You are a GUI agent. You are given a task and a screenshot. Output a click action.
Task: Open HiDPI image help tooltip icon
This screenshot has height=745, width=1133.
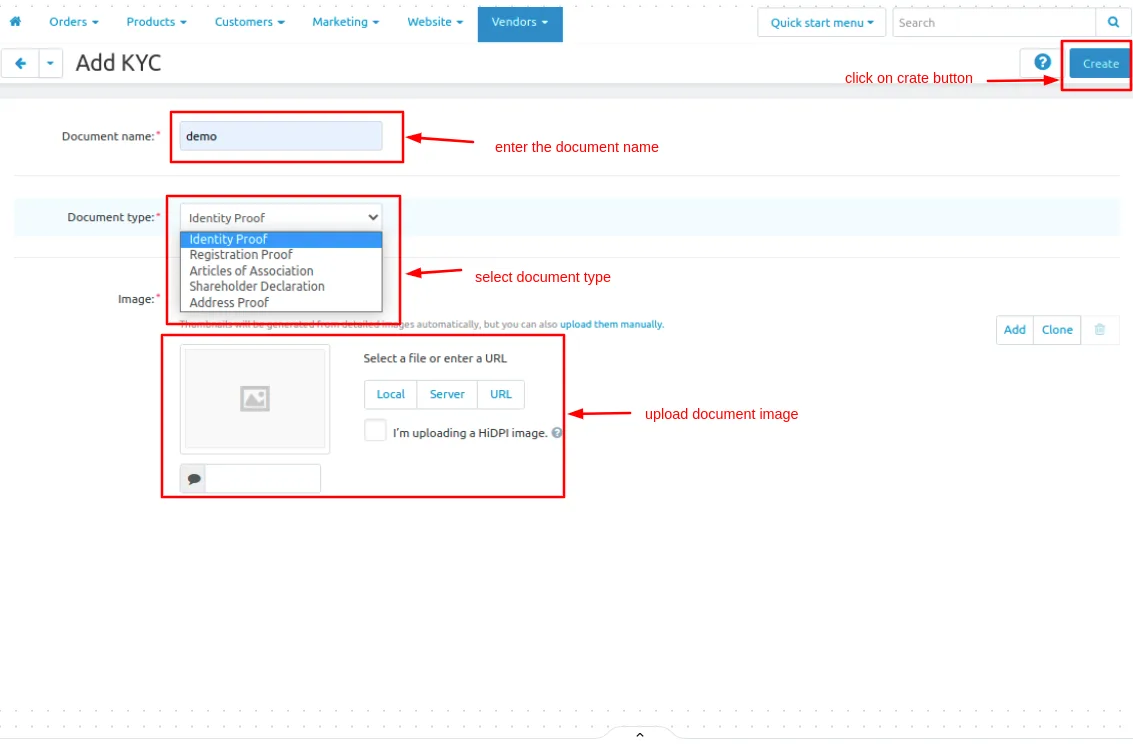556,433
